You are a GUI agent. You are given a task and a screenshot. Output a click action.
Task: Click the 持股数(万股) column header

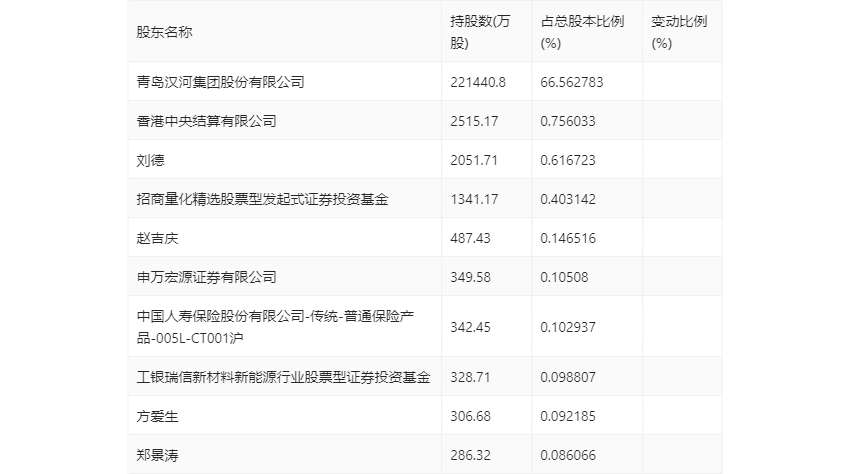point(480,32)
